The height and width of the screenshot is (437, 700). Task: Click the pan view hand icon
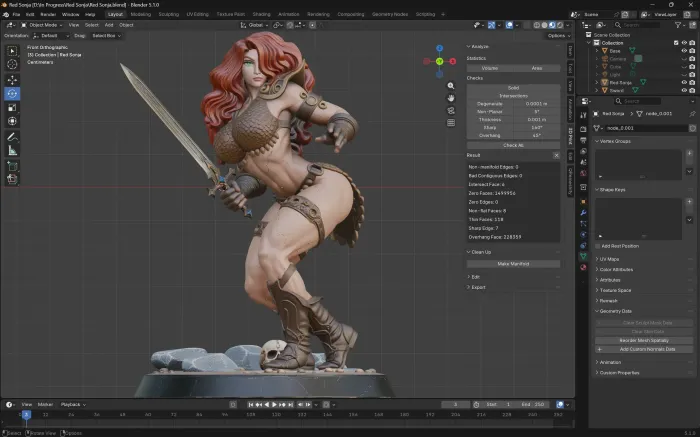click(451, 98)
